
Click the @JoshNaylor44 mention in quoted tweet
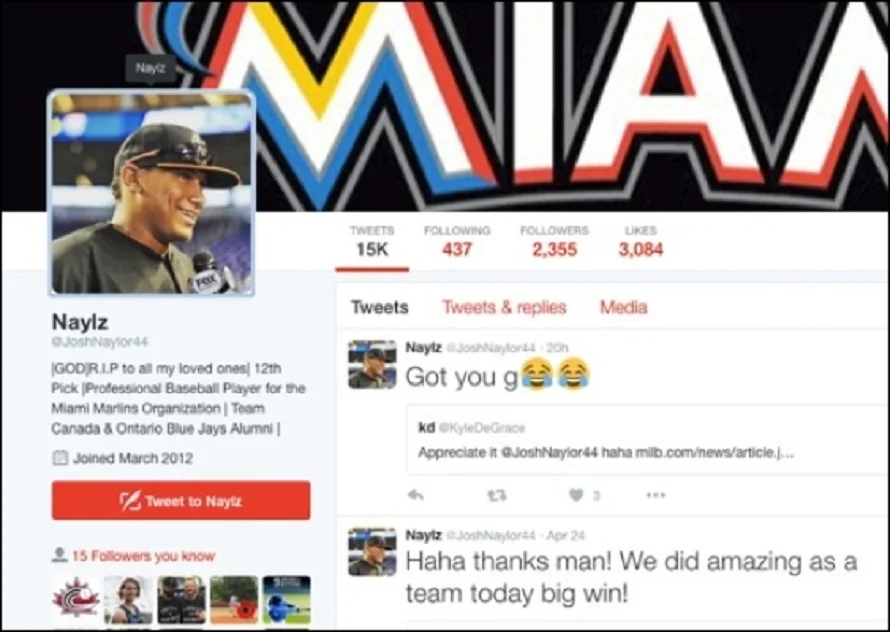point(549,453)
